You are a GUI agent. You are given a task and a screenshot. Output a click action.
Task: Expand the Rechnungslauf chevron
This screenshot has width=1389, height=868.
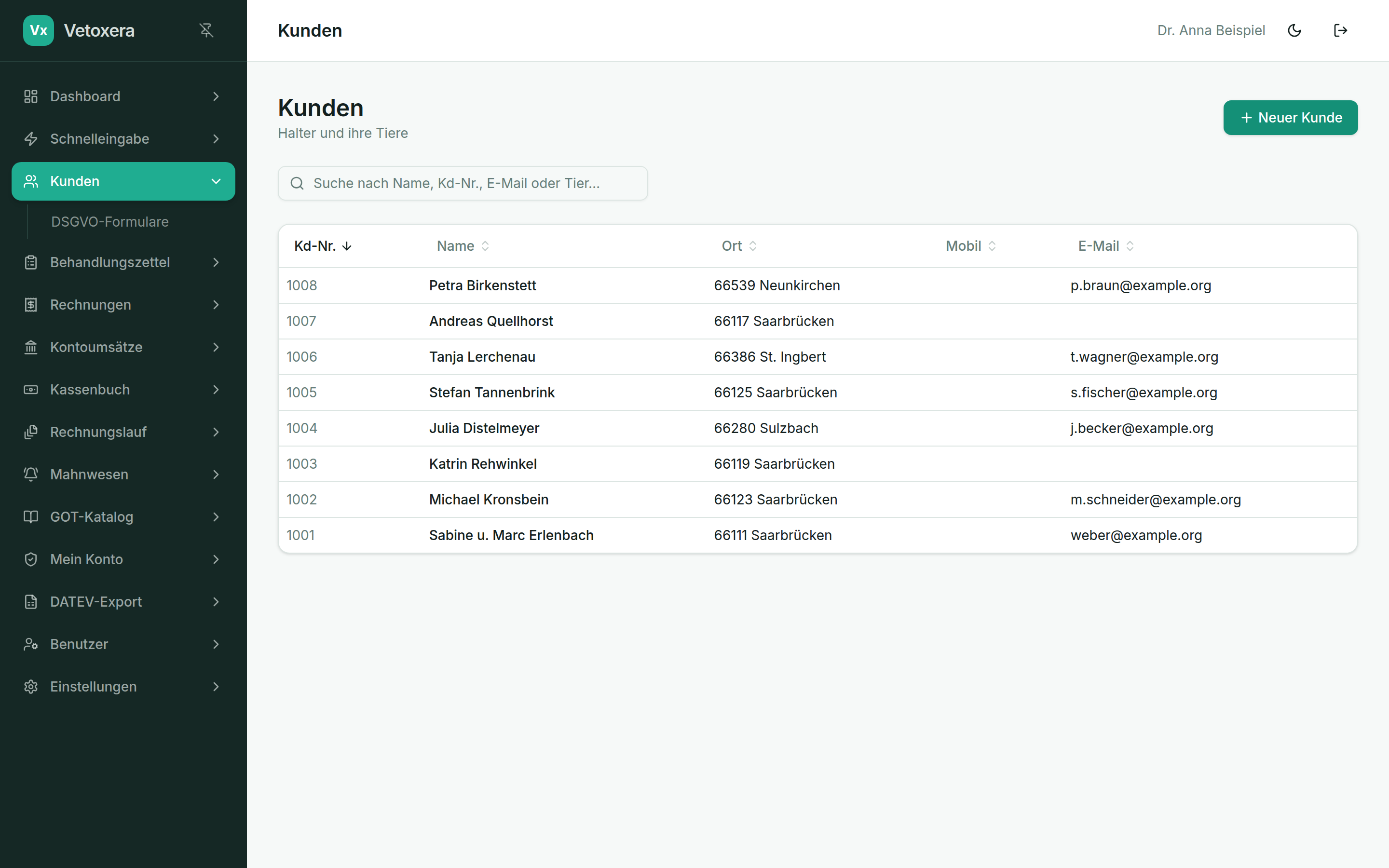pyautogui.click(x=216, y=432)
